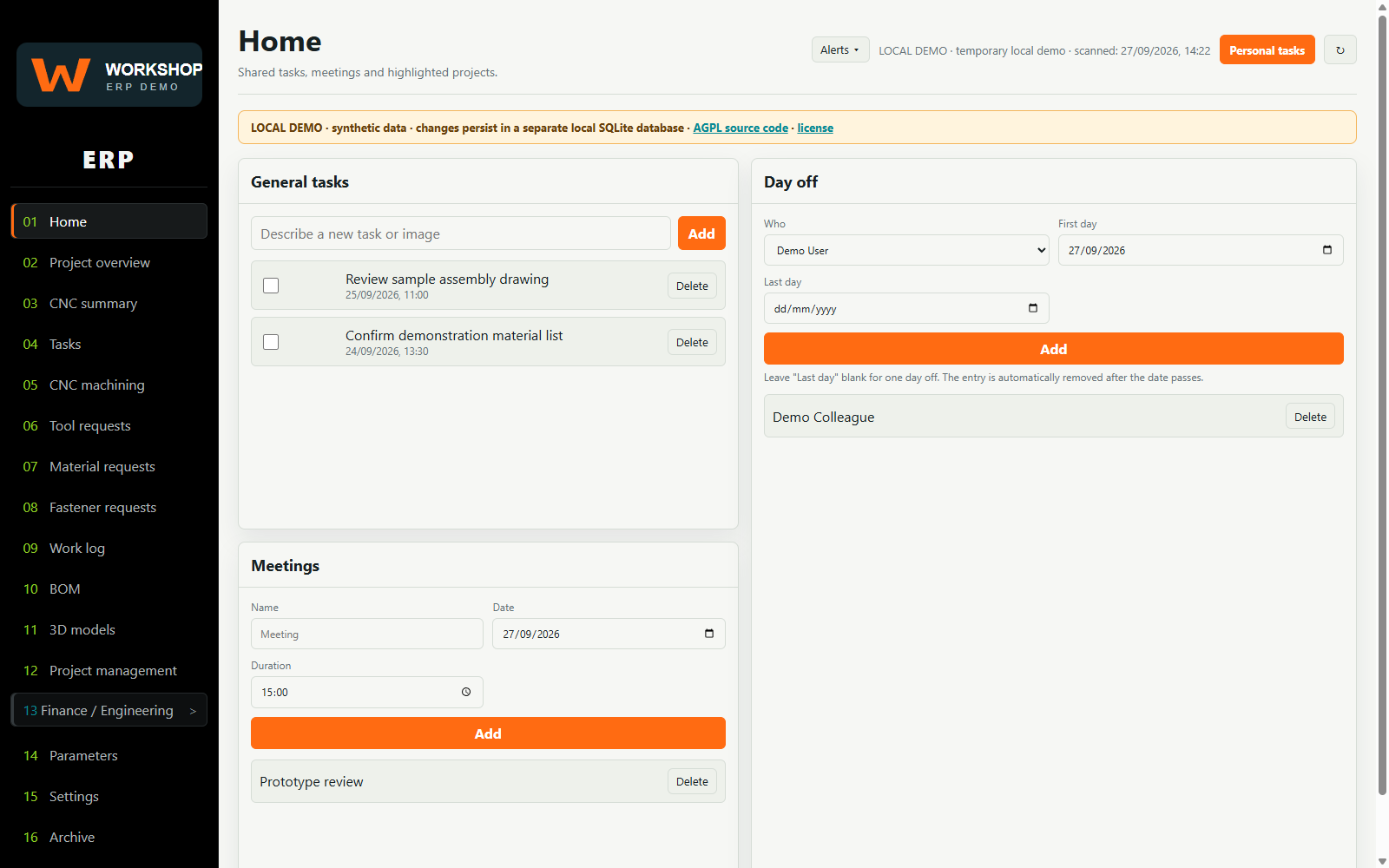
Task: Open Settings in the sidebar
Action: tap(109, 796)
